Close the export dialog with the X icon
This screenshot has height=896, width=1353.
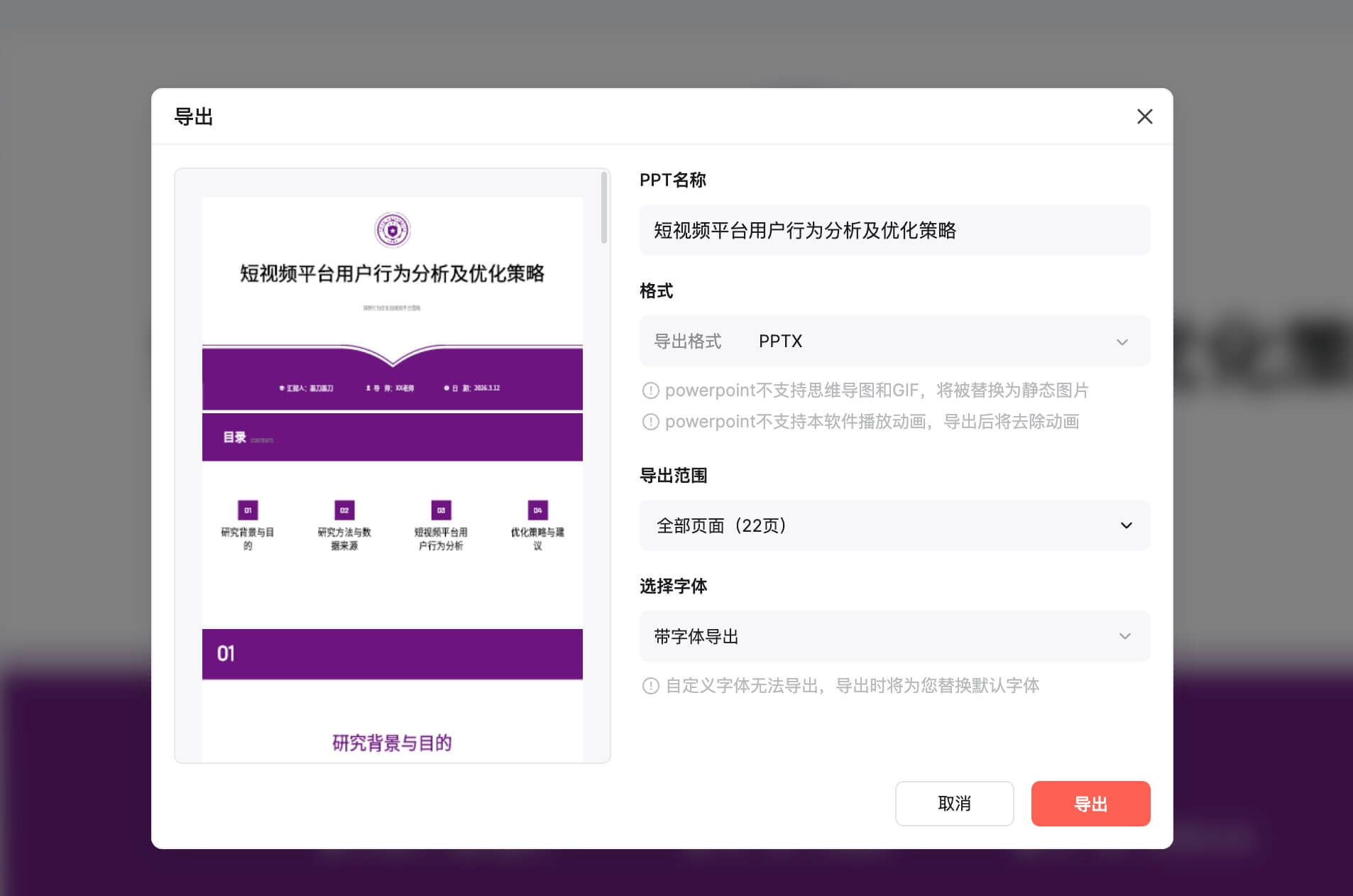(x=1144, y=116)
